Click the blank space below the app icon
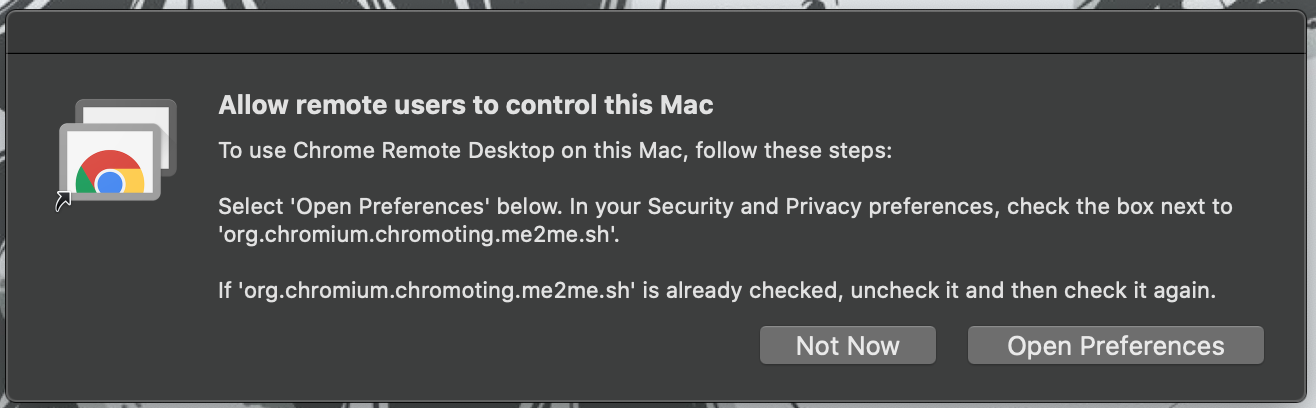1316x408 pixels. (115, 300)
